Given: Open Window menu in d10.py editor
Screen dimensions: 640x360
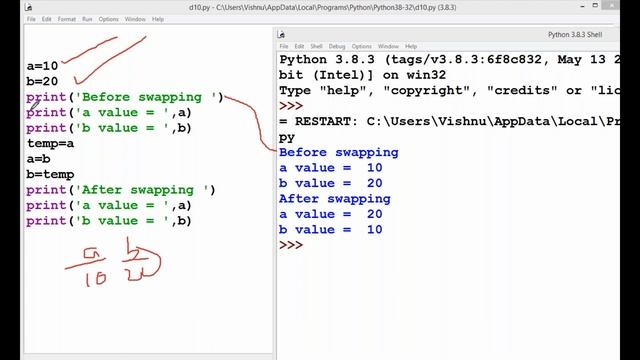Looking at the screenshot, I should tap(135, 19).
